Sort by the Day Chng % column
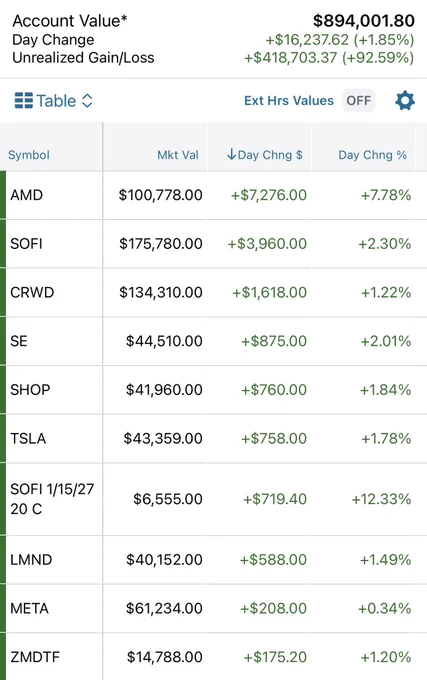This screenshot has height=680, width=427. 372,155
